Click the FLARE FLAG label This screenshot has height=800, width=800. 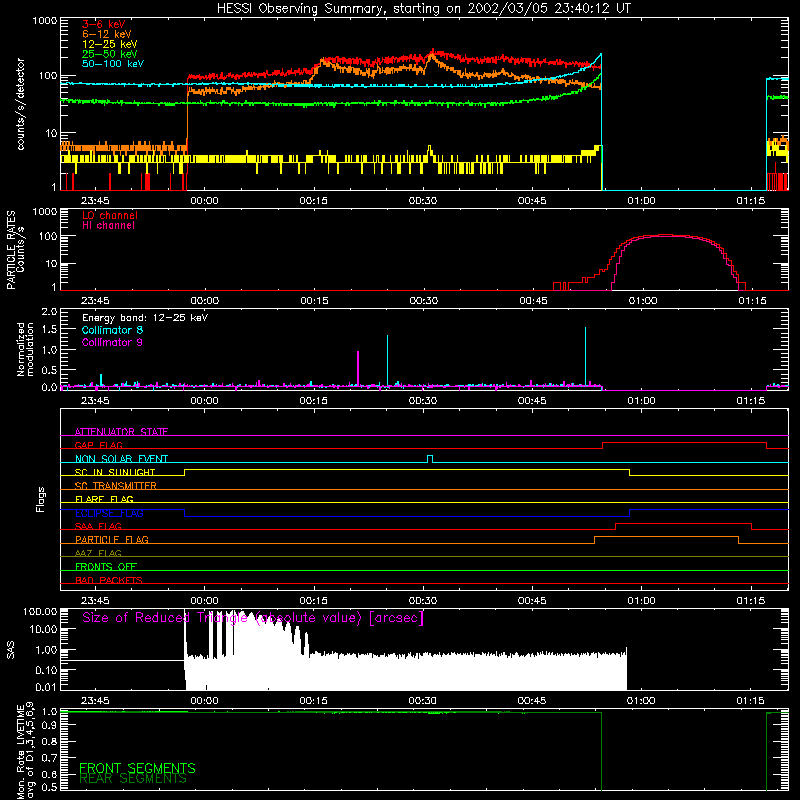tap(104, 499)
